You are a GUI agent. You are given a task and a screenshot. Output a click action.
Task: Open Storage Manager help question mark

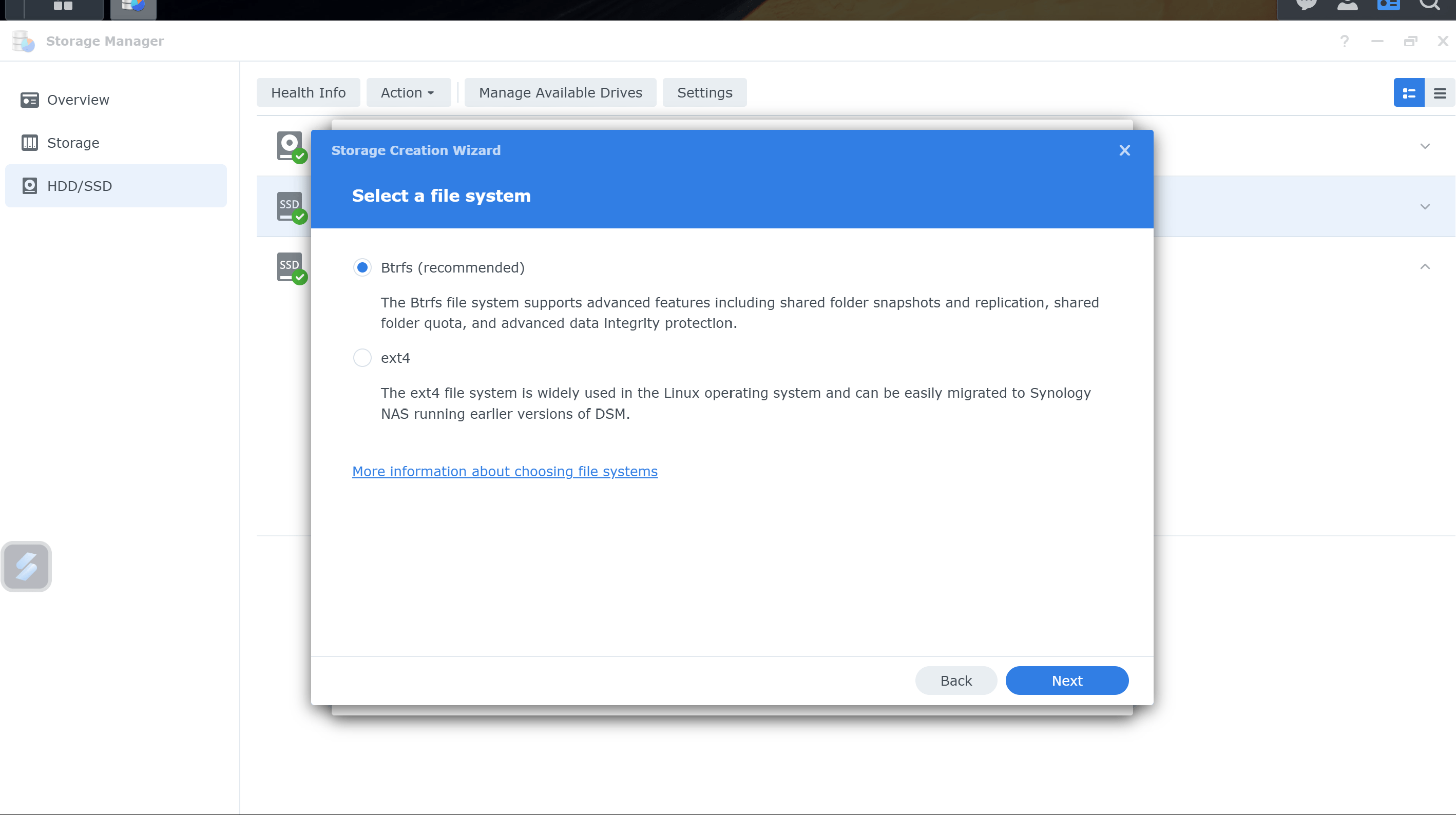coord(1344,41)
